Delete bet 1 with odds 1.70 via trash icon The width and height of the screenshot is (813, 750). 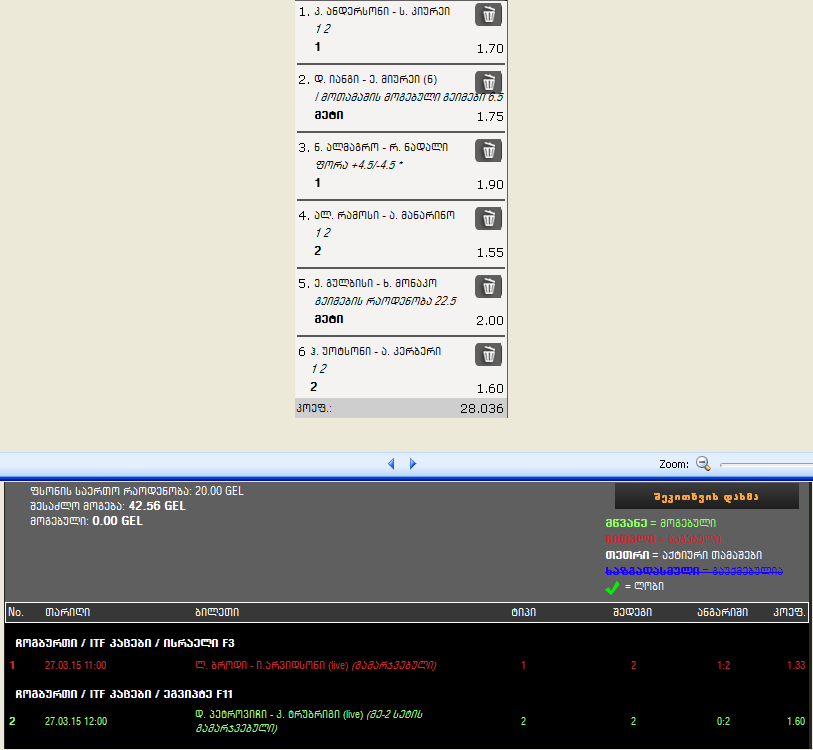pyautogui.click(x=488, y=15)
